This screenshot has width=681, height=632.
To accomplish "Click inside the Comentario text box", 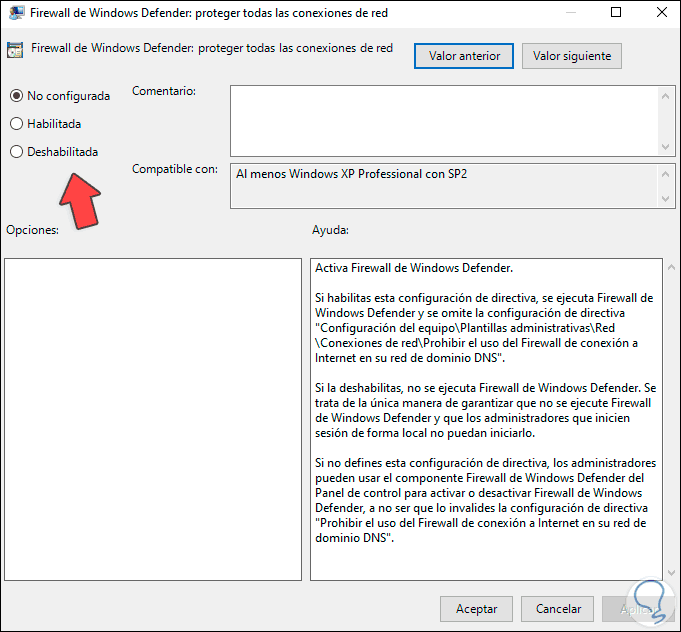I will pyautogui.click(x=445, y=121).
